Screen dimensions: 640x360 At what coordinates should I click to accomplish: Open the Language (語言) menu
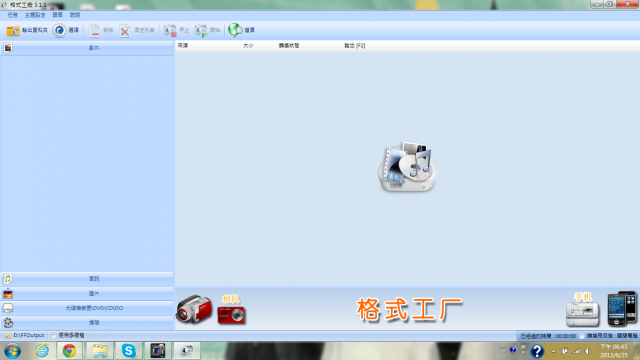pos(58,15)
